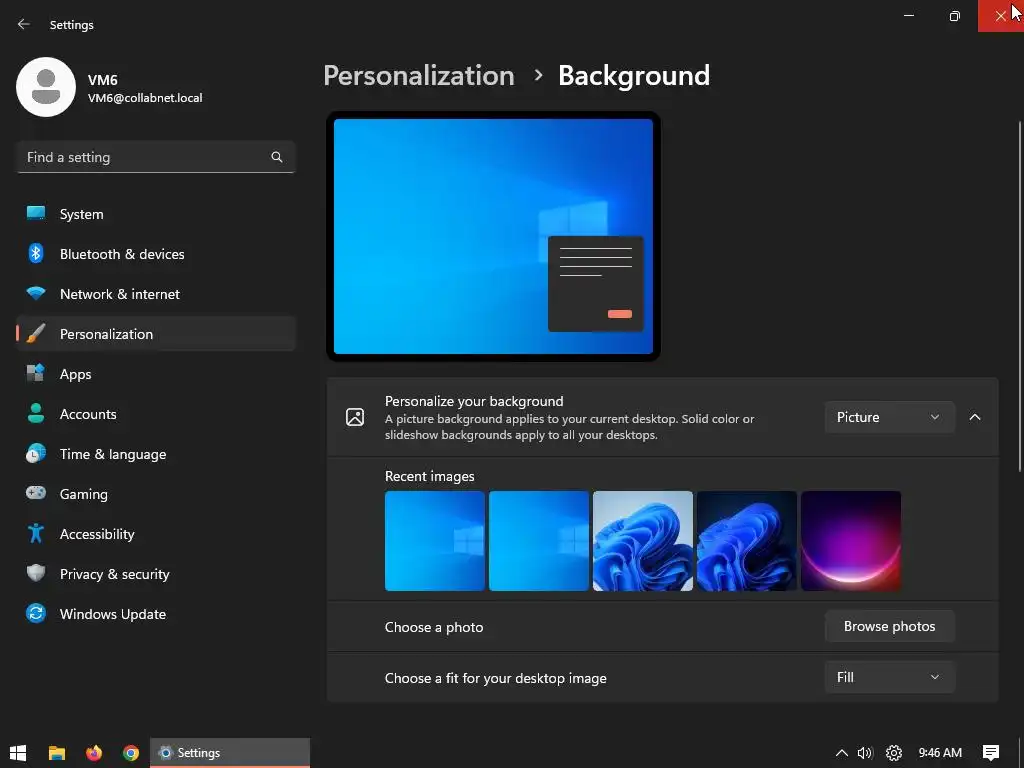This screenshot has height=768, width=1024.
Task: Select Apps in the sidebar
Action: [157, 374]
